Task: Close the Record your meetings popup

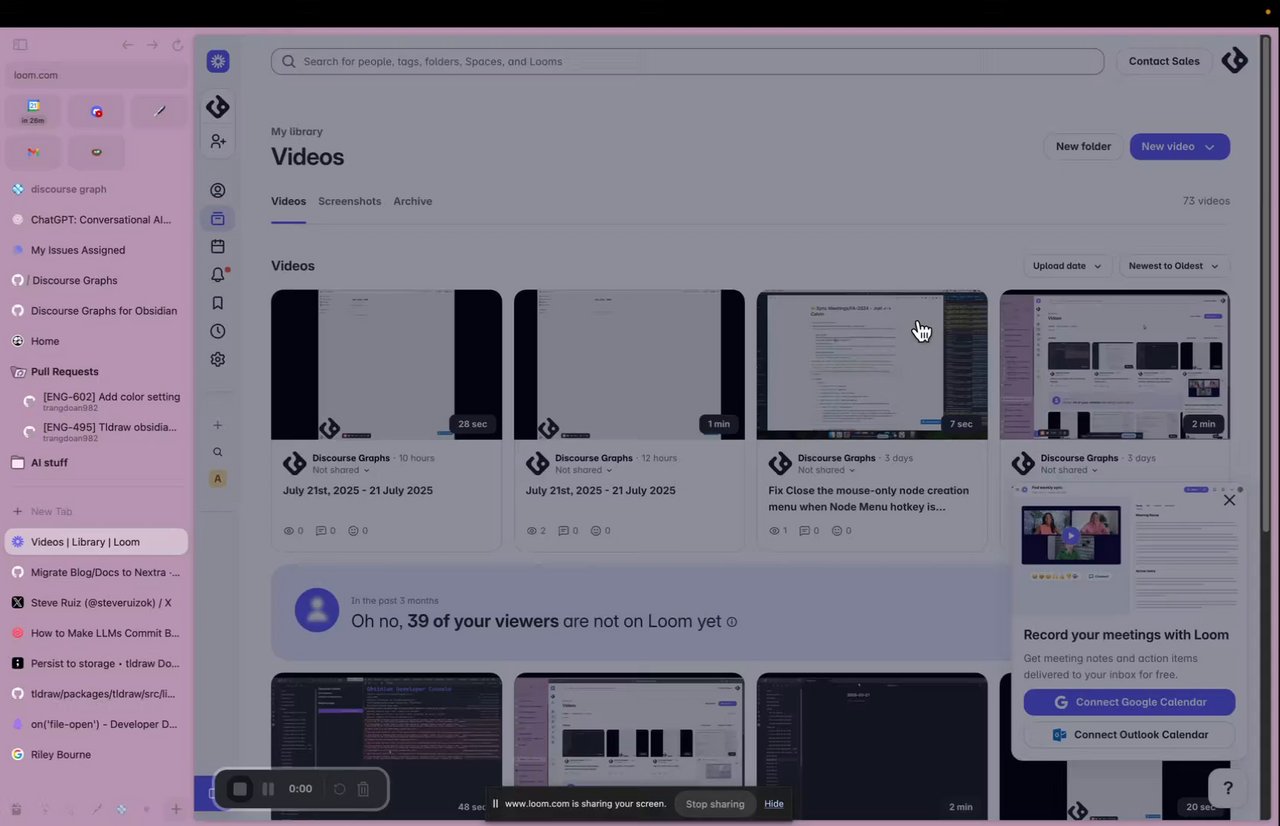Action: (x=1230, y=500)
